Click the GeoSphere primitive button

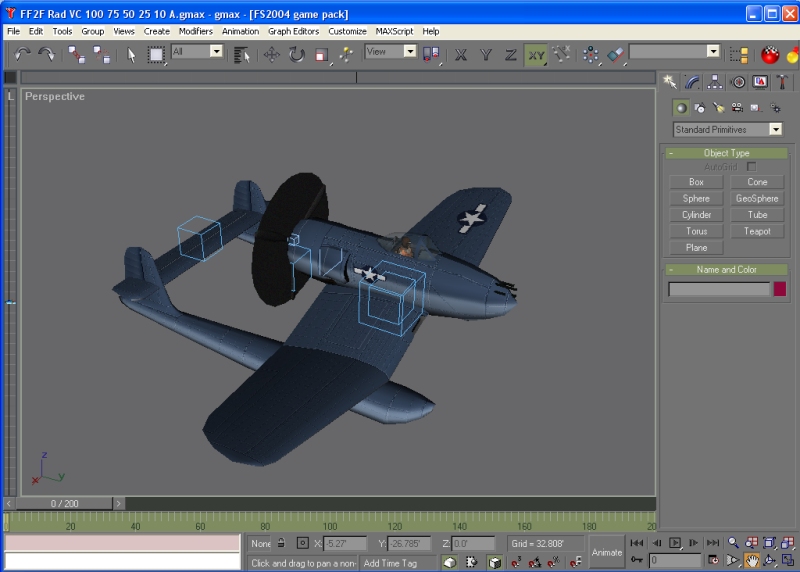[x=757, y=198]
